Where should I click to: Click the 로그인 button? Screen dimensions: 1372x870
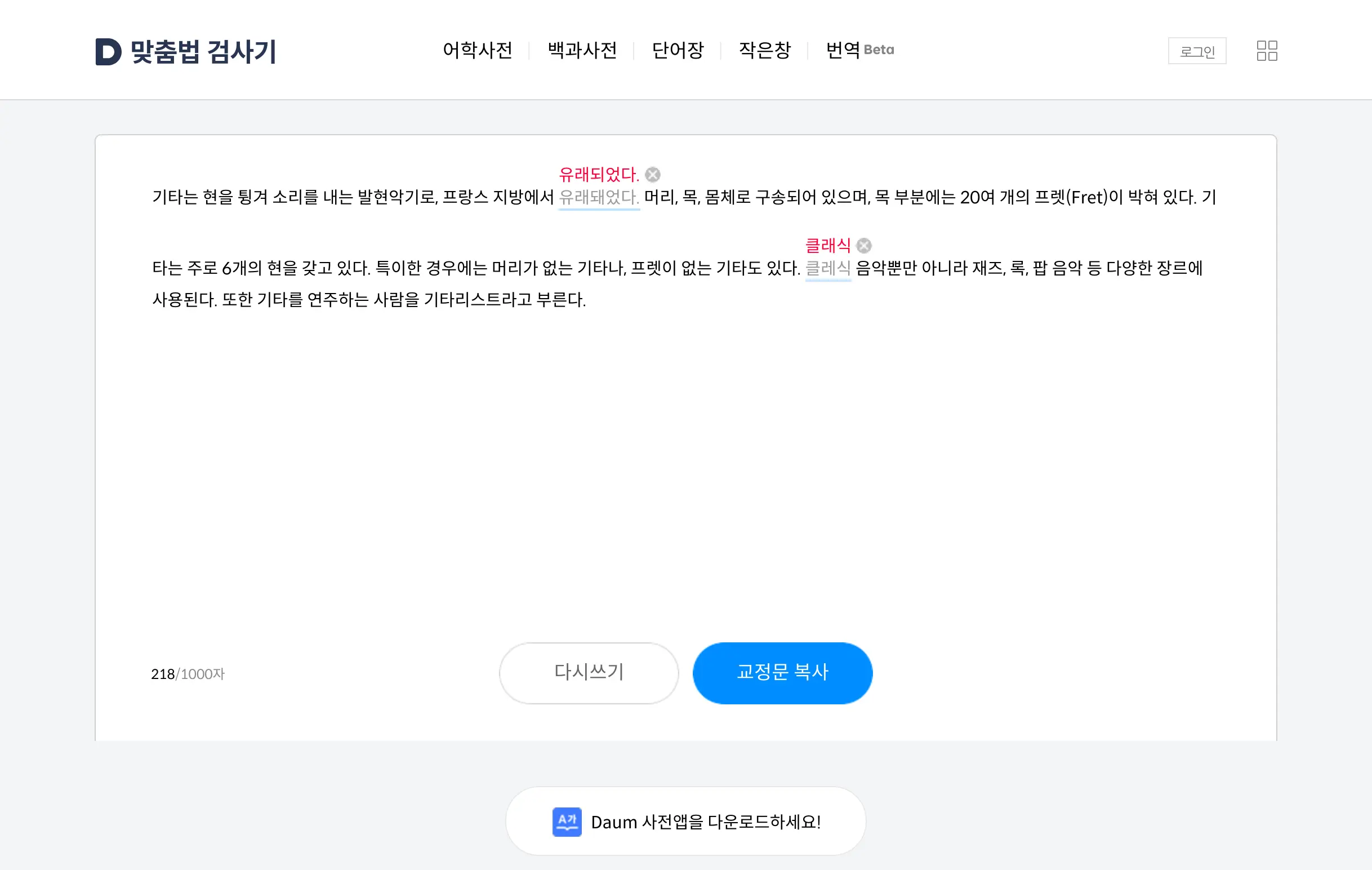(x=1197, y=51)
